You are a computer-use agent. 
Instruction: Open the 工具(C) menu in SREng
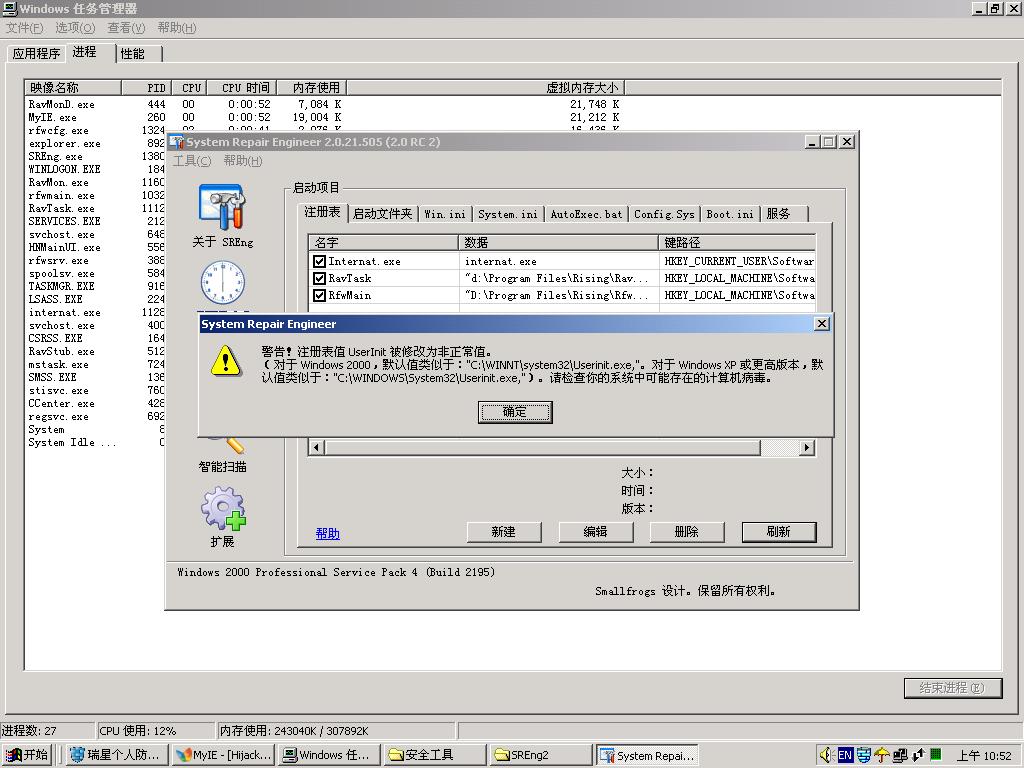[x=192, y=161]
